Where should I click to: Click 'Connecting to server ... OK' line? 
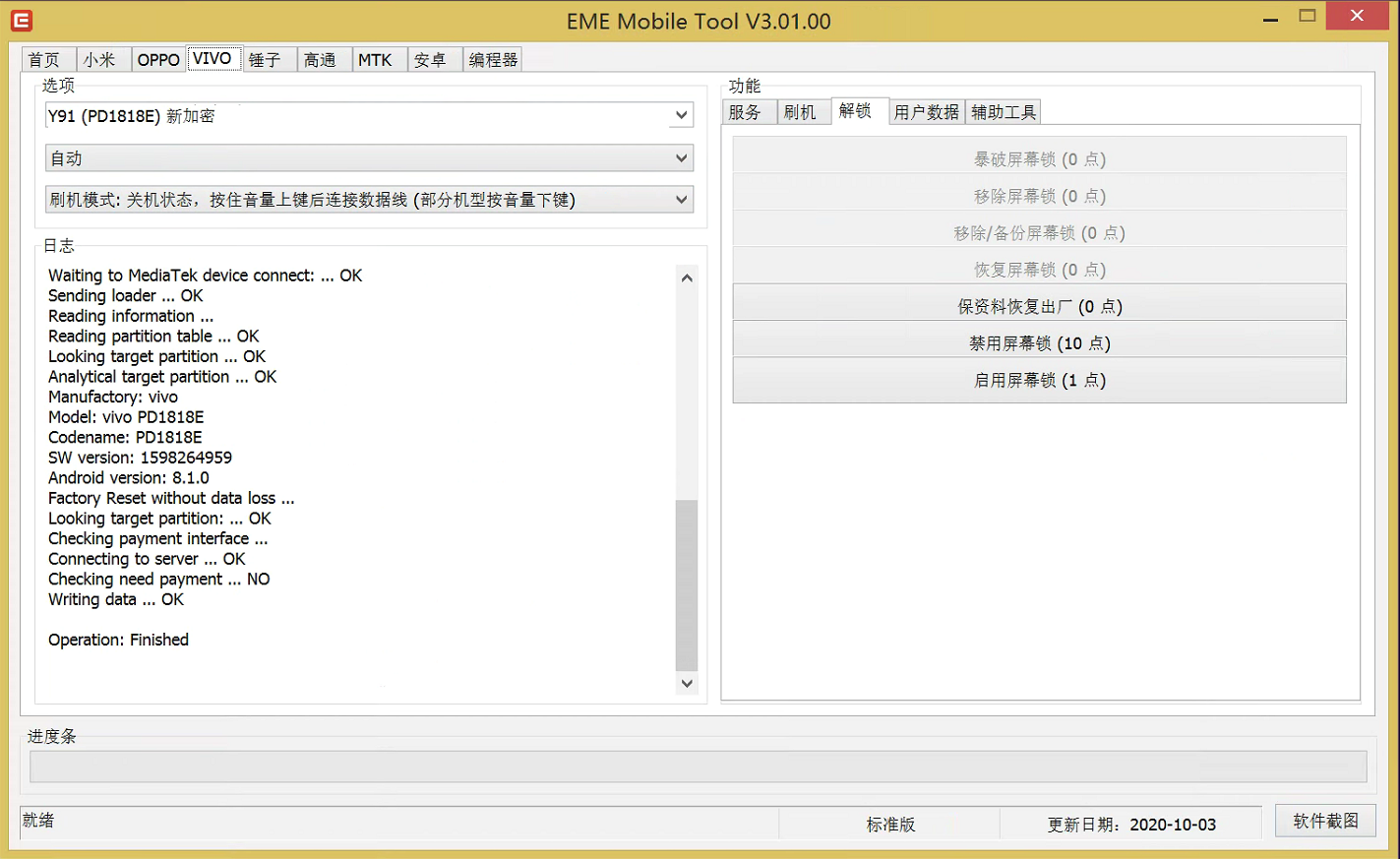(147, 559)
